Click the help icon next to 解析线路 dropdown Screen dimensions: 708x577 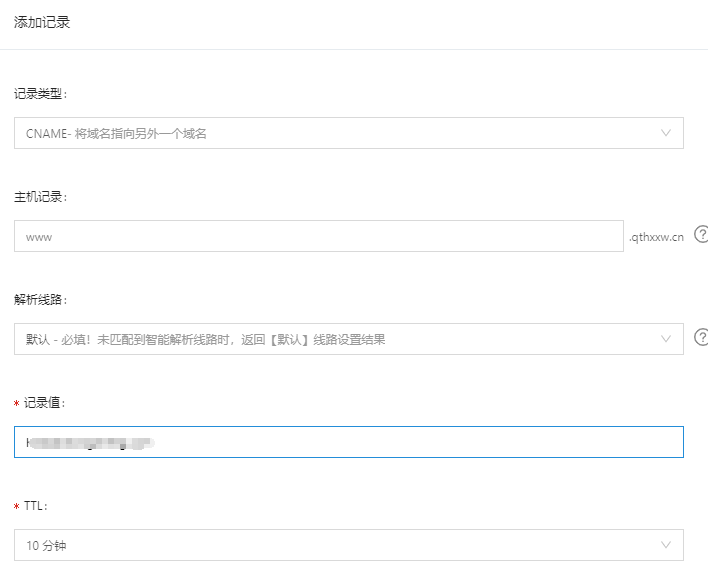tap(701, 338)
